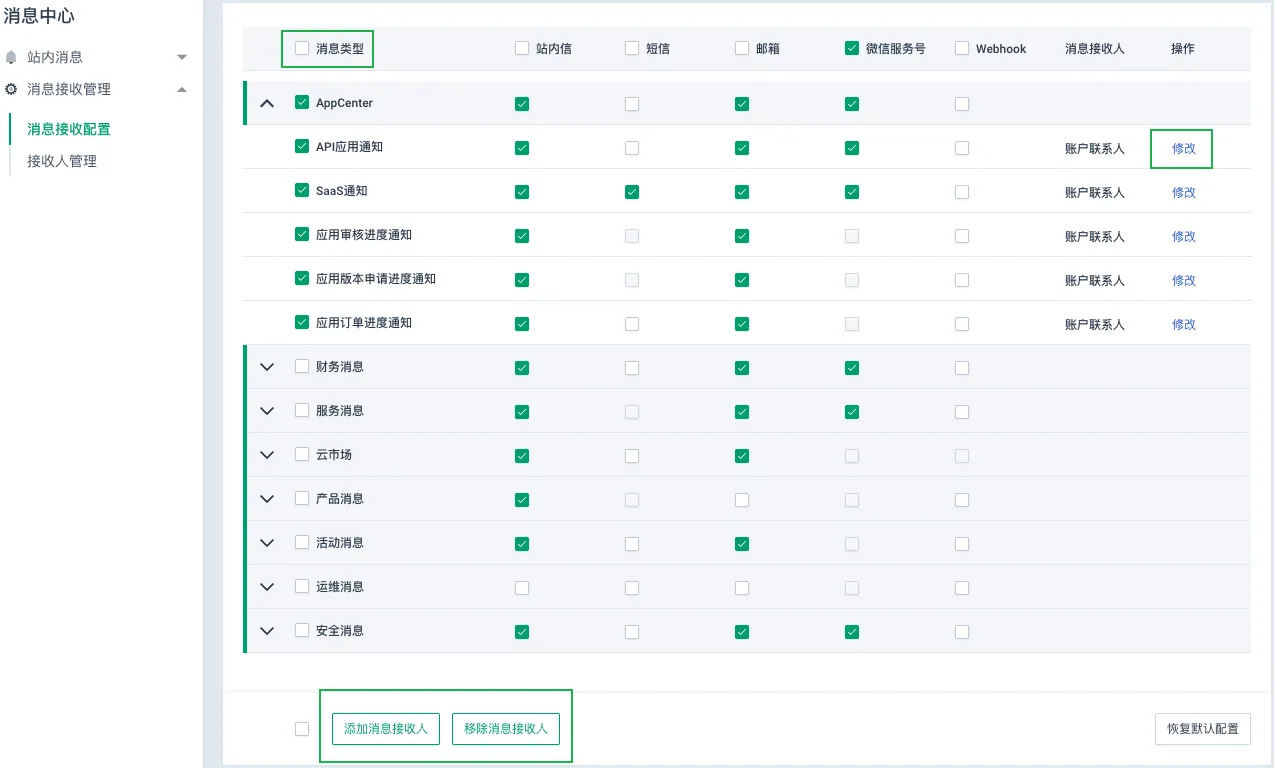Expand the 云市场 category chevron
Screen dimensions: 1274x768
[267, 455]
